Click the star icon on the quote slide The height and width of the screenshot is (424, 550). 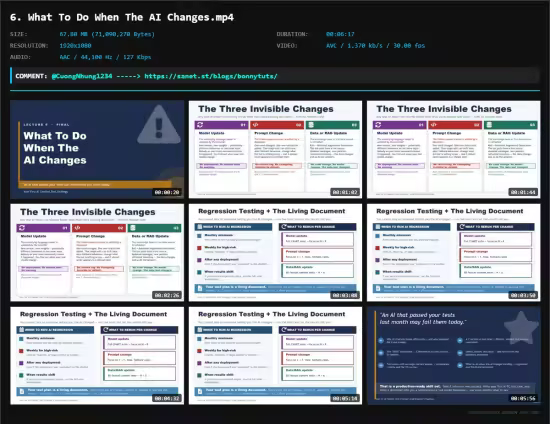[x=521, y=327]
